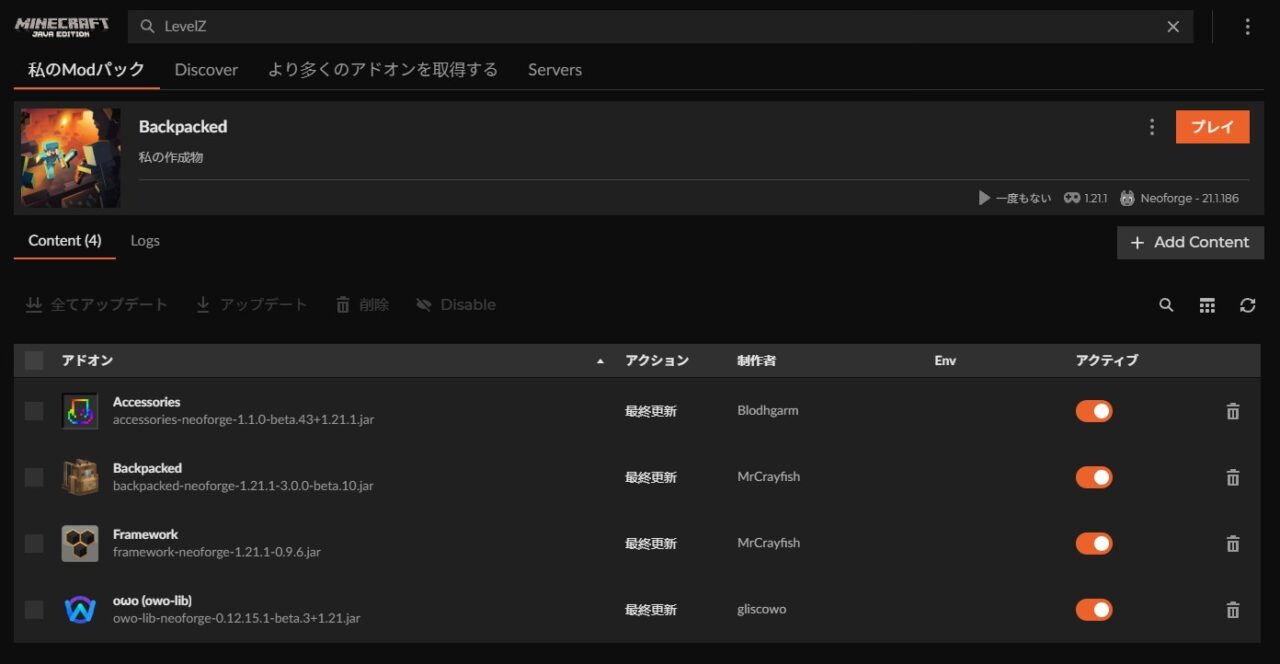Image resolution: width=1280 pixels, height=664 pixels.
Task: Open より多くのアドオンを取得する tab
Action: click(x=383, y=70)
